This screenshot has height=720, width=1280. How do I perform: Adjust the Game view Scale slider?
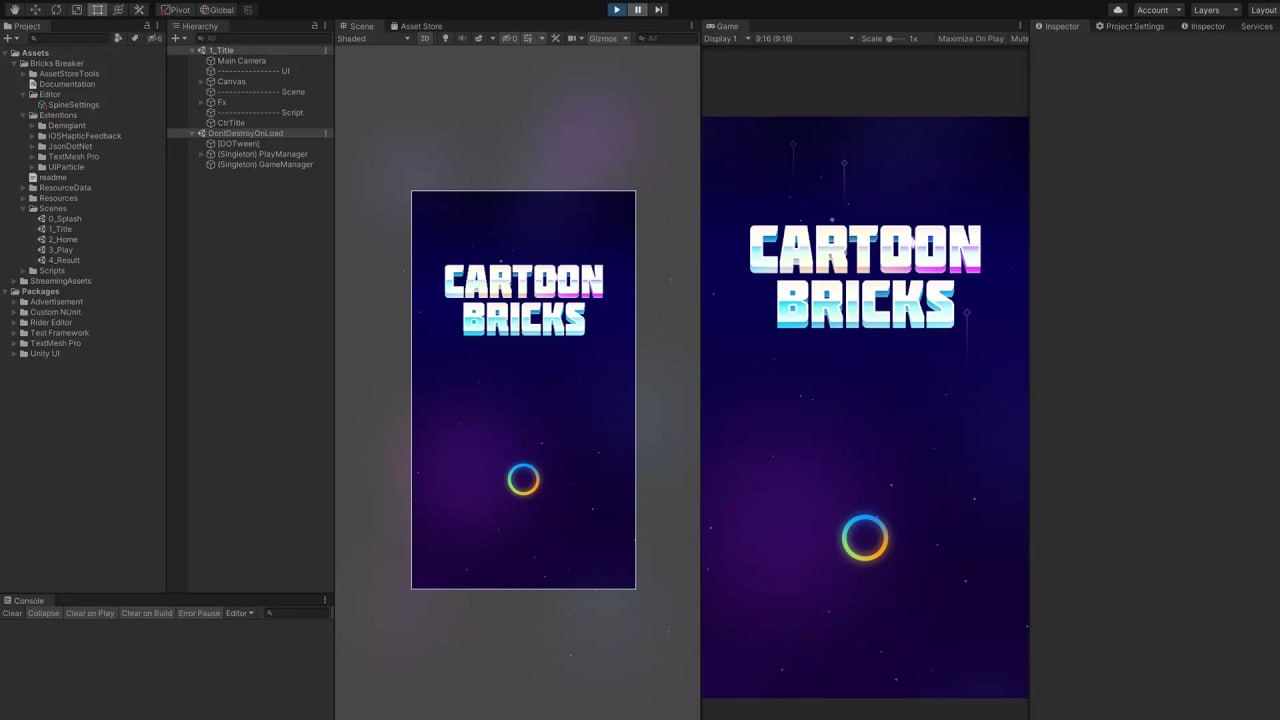click(890, 38)
